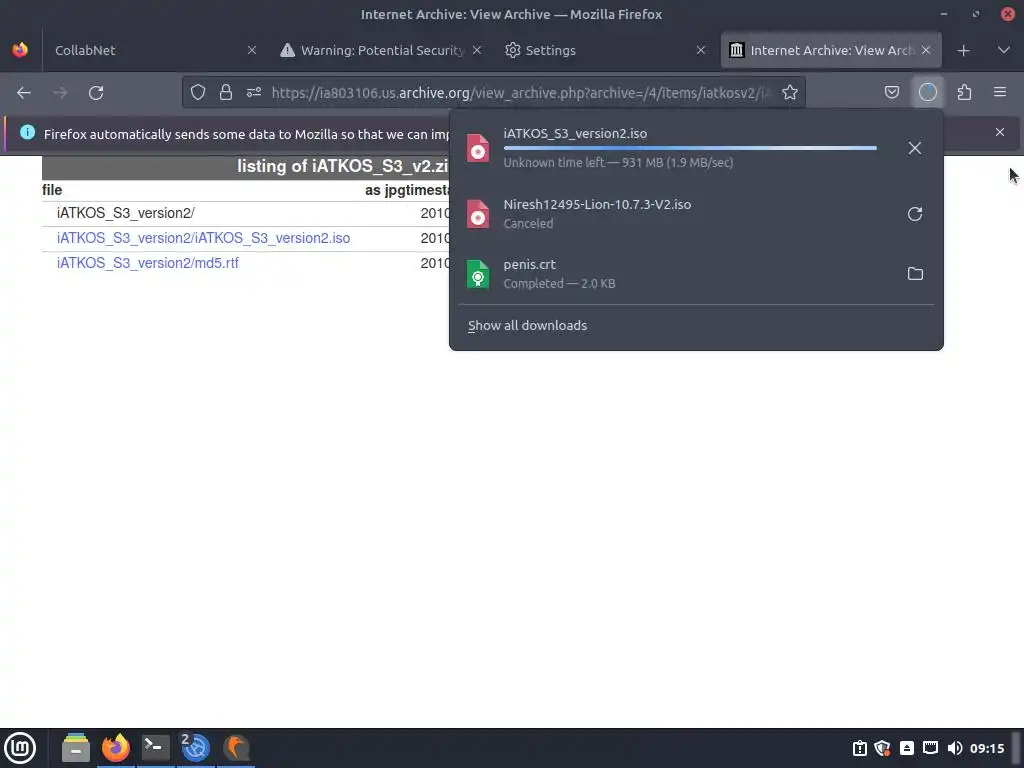Dismiss the Firefox data notification bar
Screen dimensions: 1024x768
pos(999,133)
